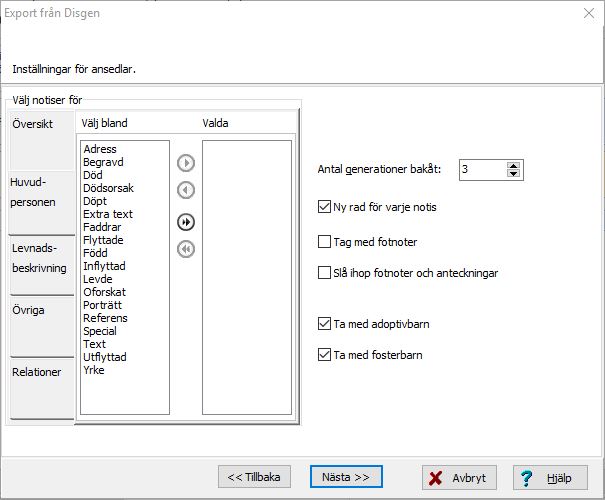Open the Huvudpersonen tab
The width and height of the screenshot is (605, 500).
[x=41, y=203]
